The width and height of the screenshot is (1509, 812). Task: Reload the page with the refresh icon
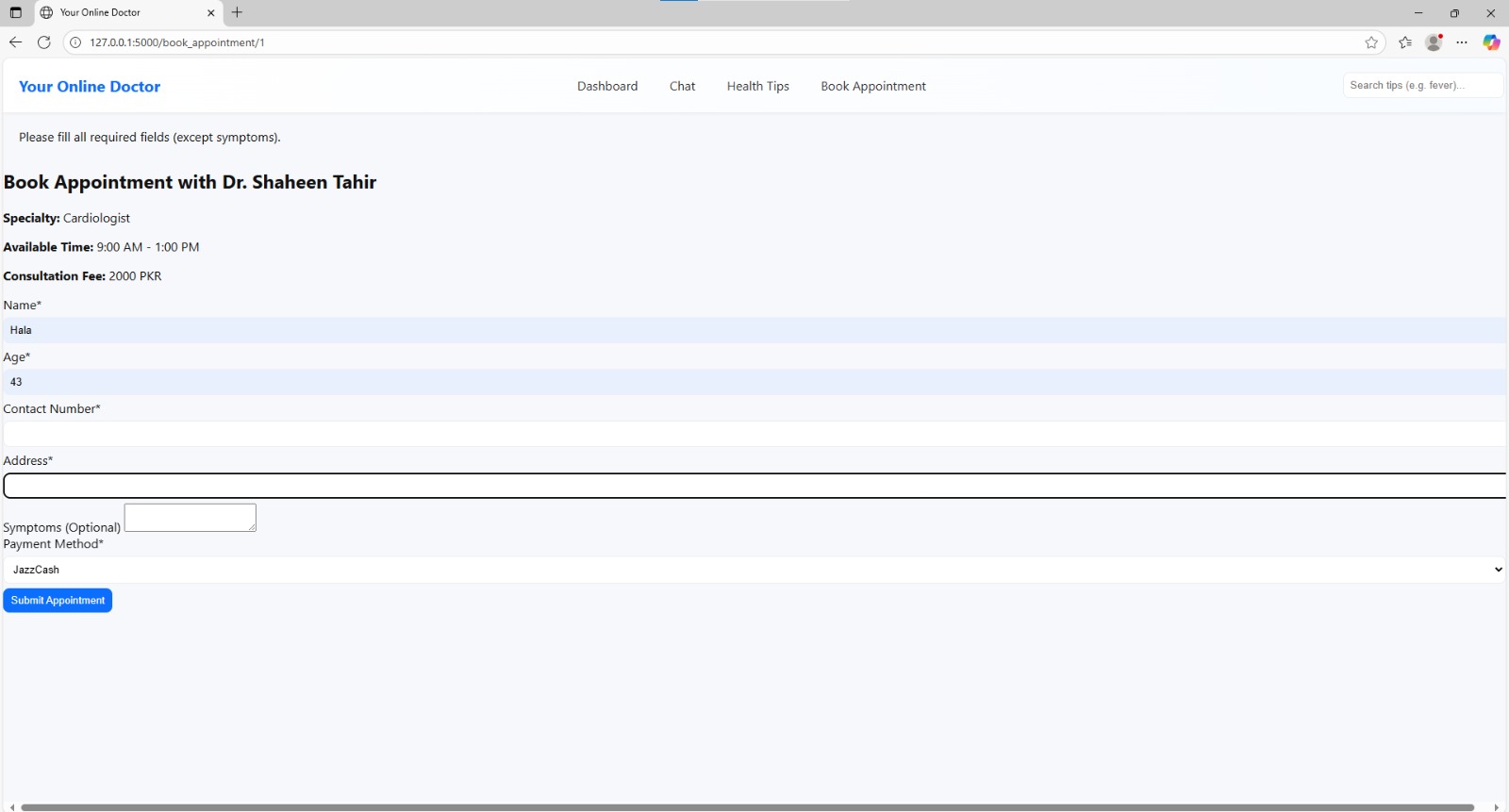coord(43,42)
